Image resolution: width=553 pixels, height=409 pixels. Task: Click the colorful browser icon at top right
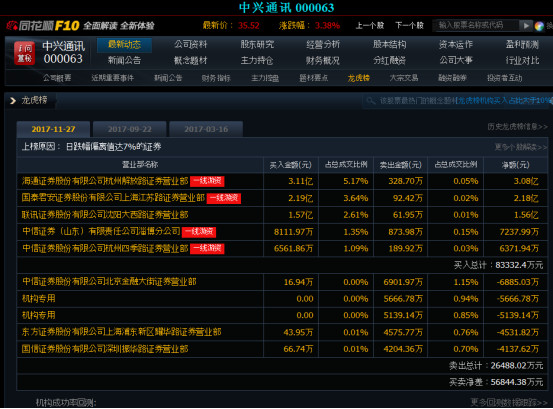pos(539,26)
